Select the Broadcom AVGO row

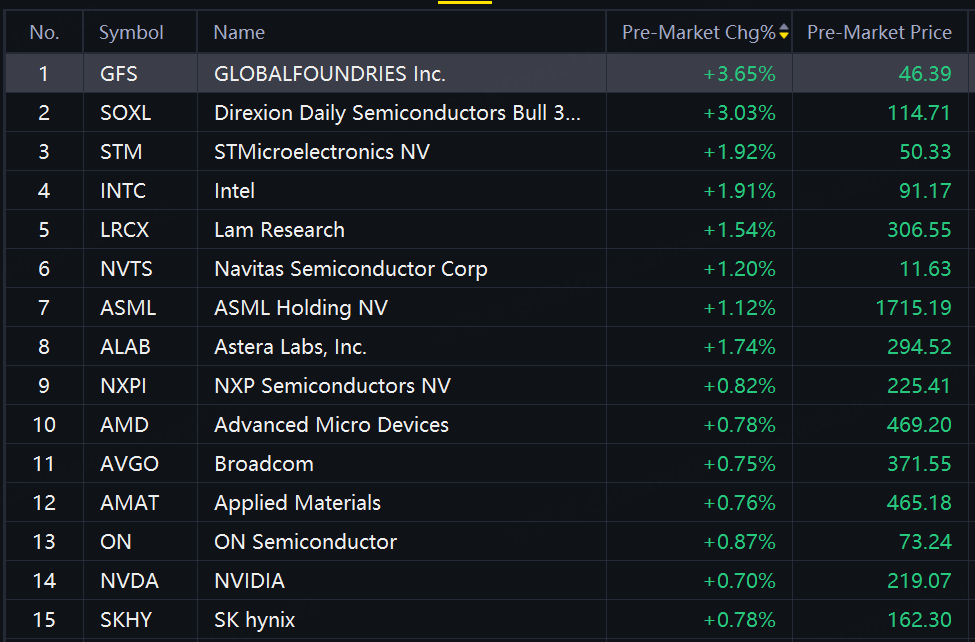point(487,463)
